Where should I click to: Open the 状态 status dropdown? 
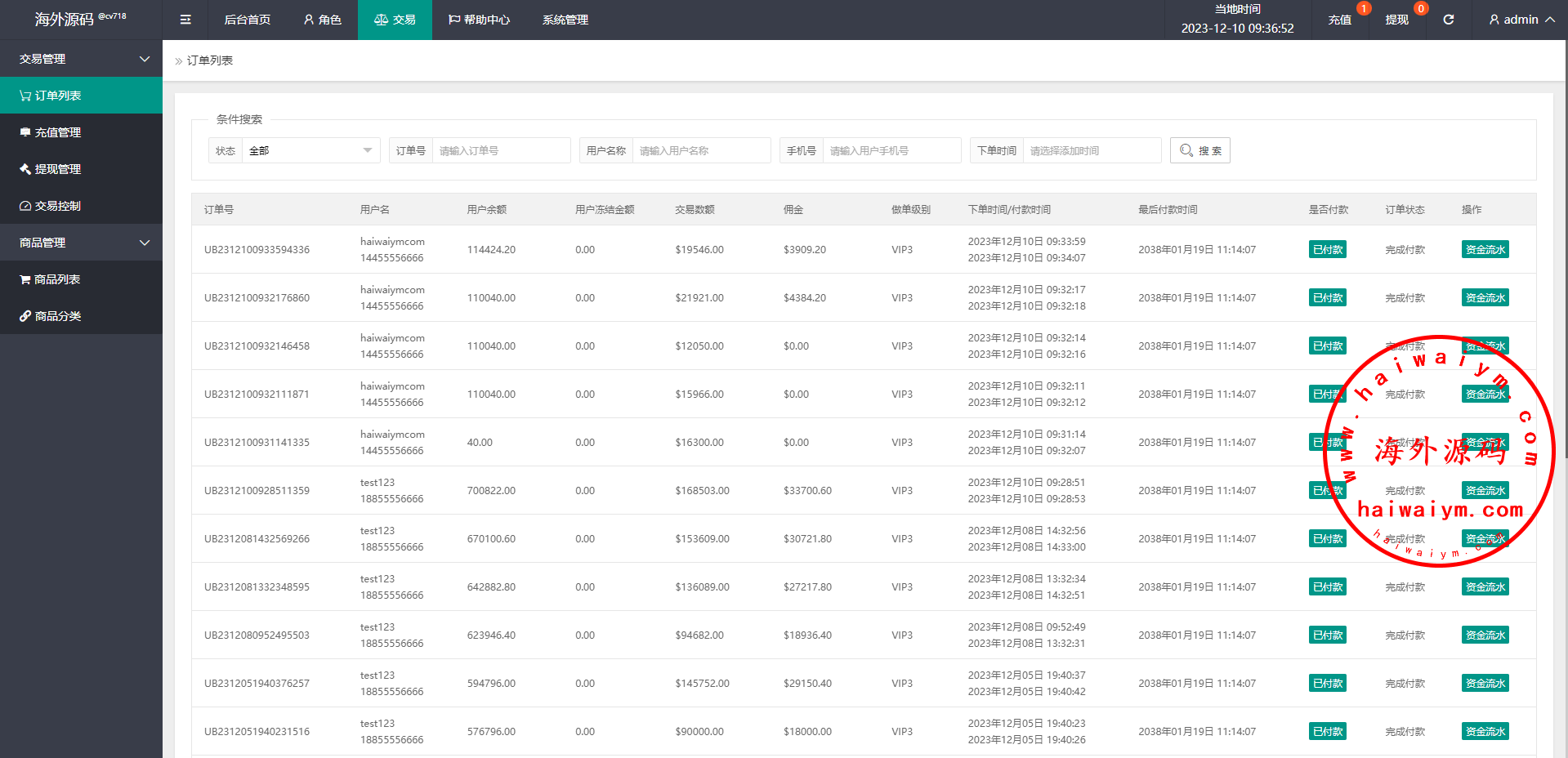click(310, 150)
